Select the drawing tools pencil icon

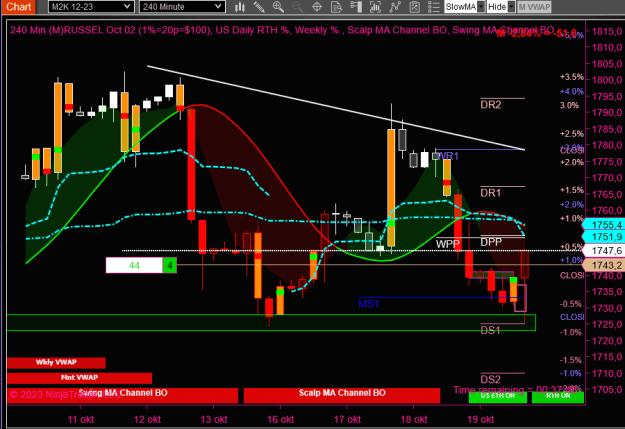pyautogui.click(x=259, y=7)
